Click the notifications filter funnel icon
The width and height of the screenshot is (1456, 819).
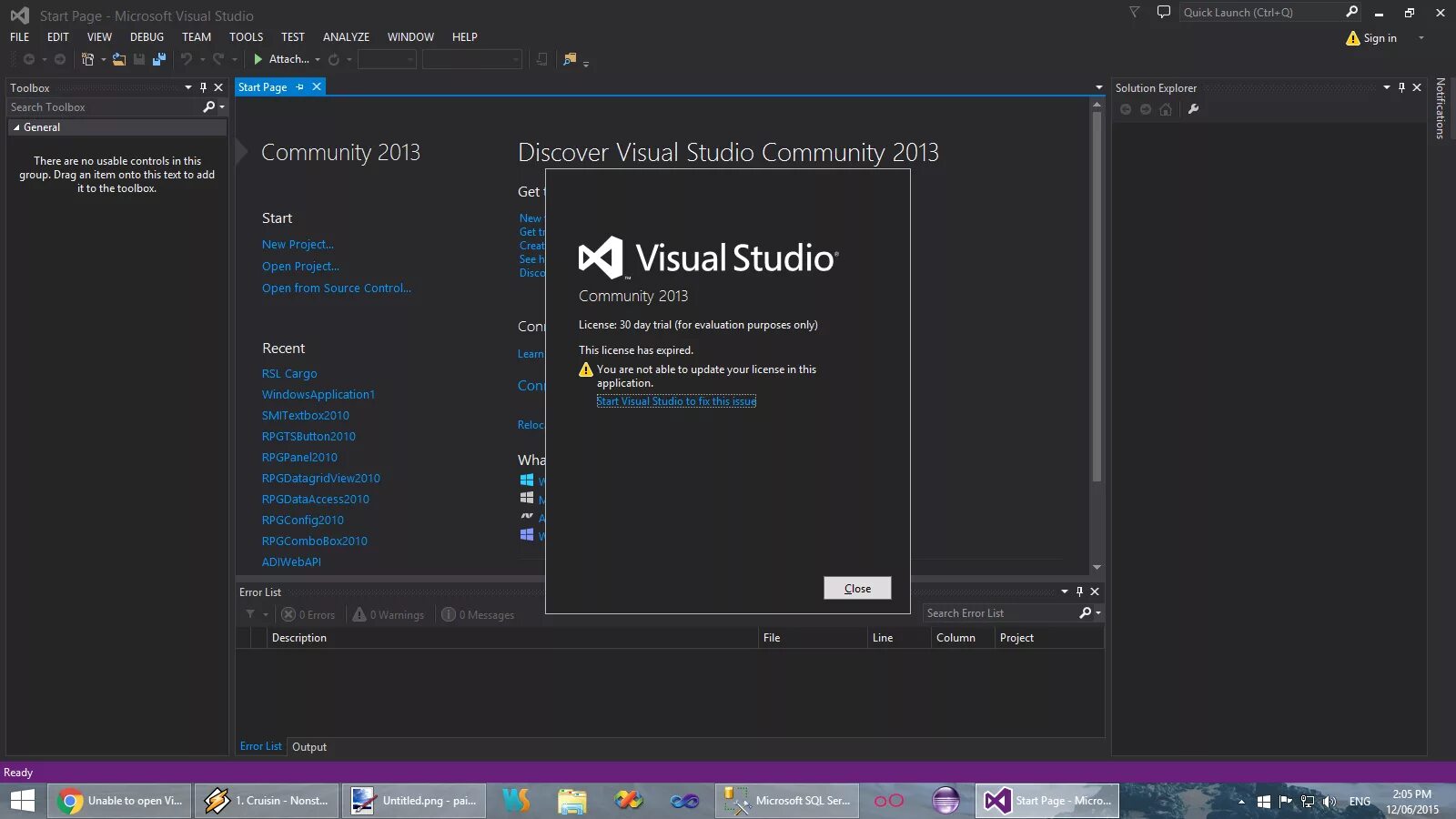1134,12
